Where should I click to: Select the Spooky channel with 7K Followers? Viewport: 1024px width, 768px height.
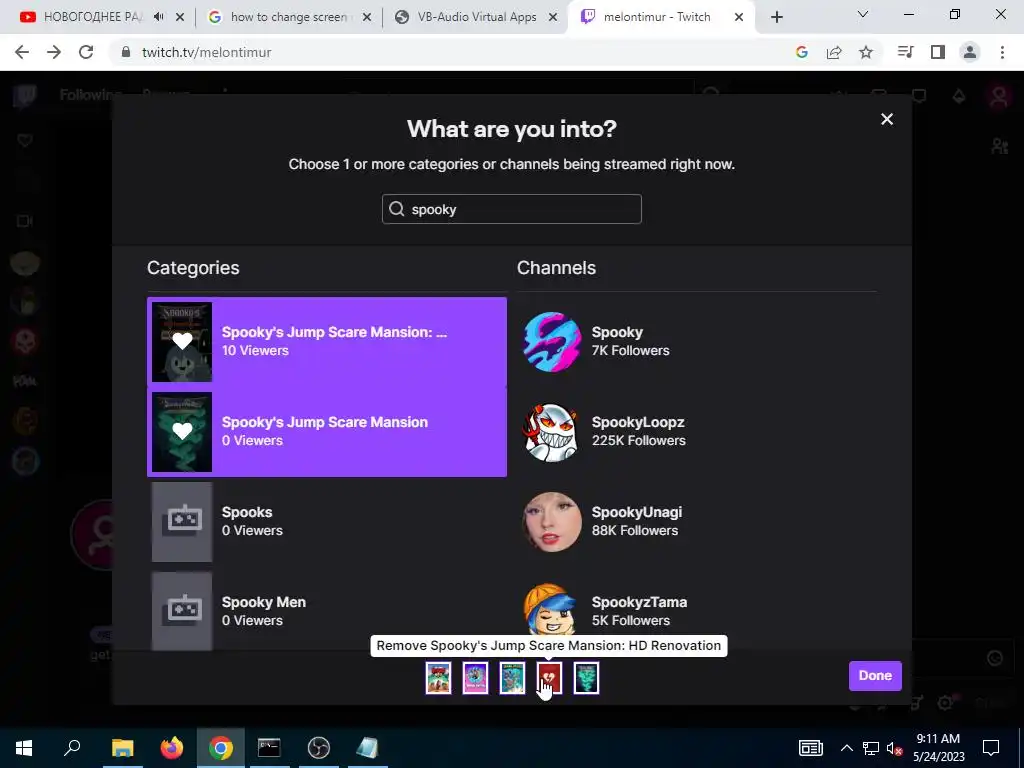[697, 342]
